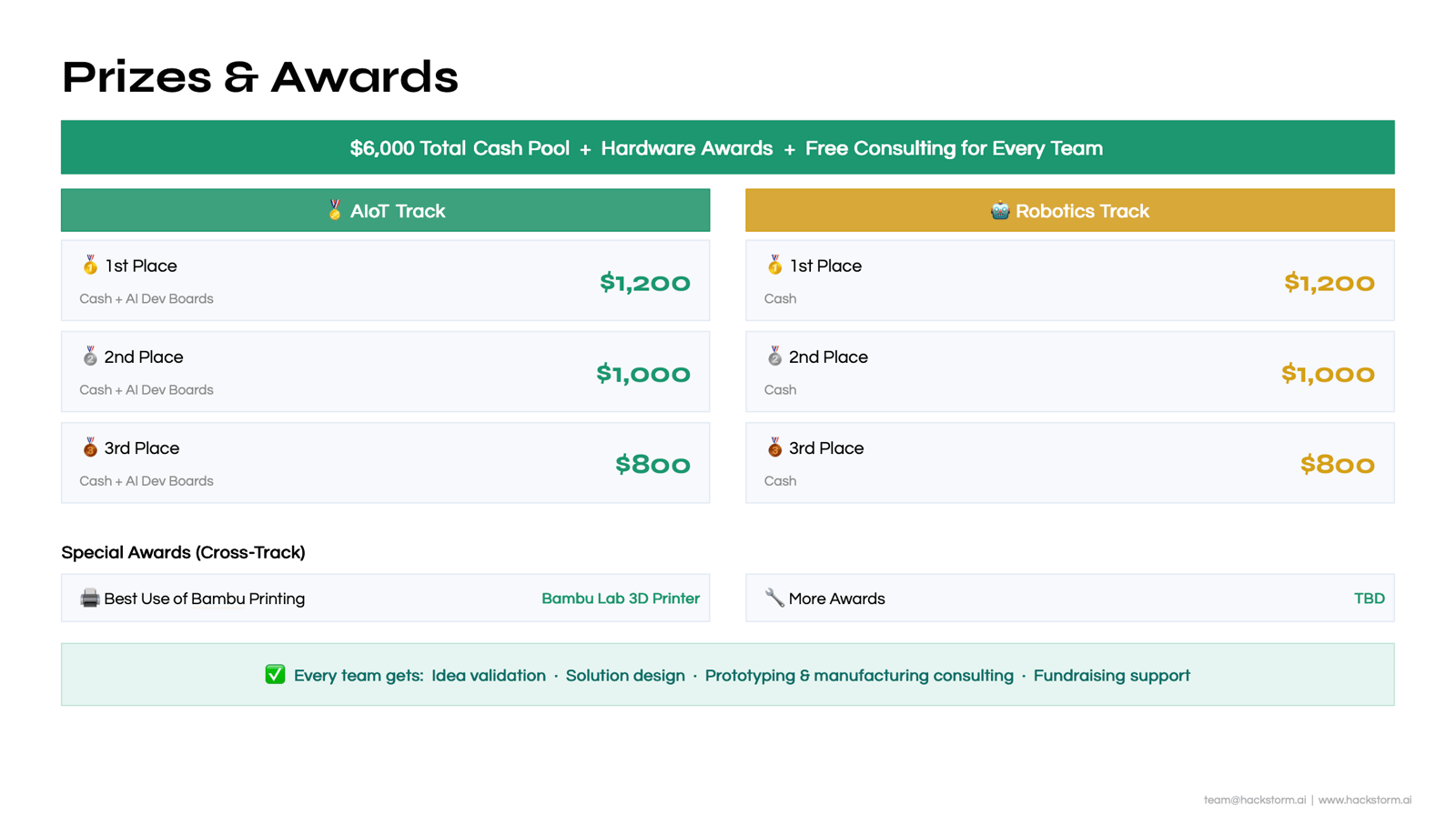
Task: Click the team@hackstorm.ai email address
Action: 1254,800
